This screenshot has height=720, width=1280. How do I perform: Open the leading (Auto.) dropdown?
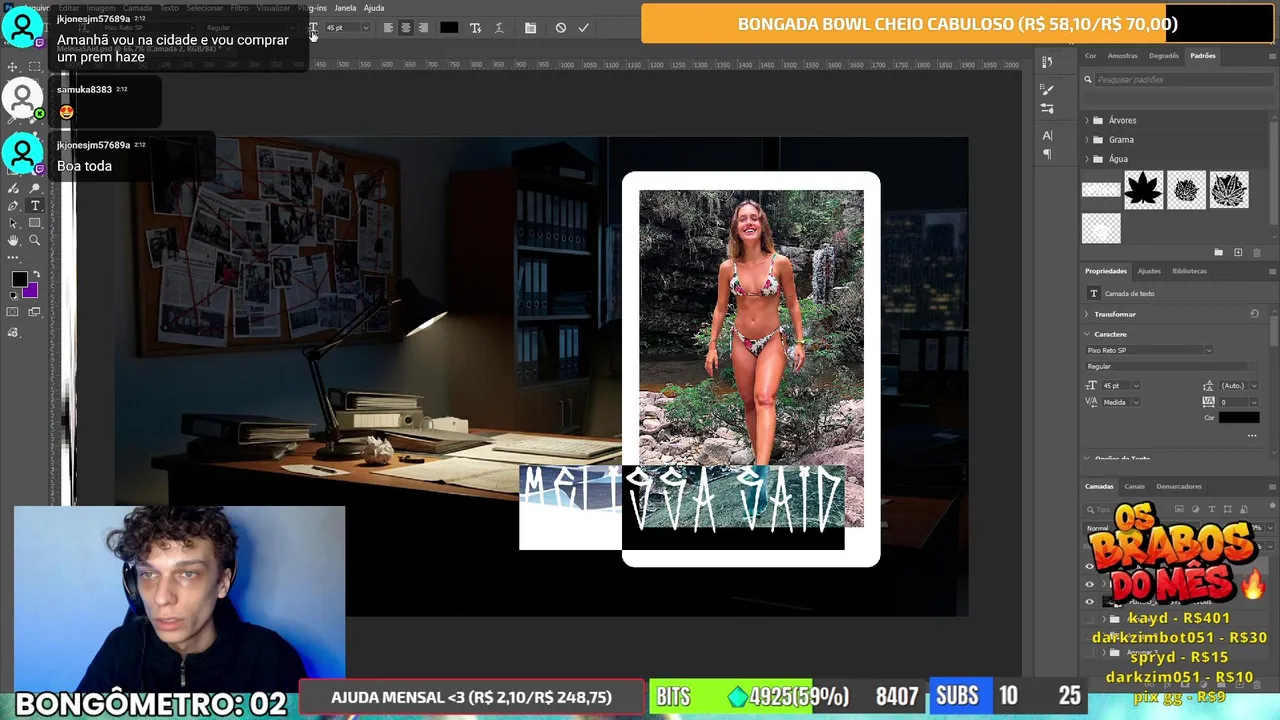(x=1254, y=386)
